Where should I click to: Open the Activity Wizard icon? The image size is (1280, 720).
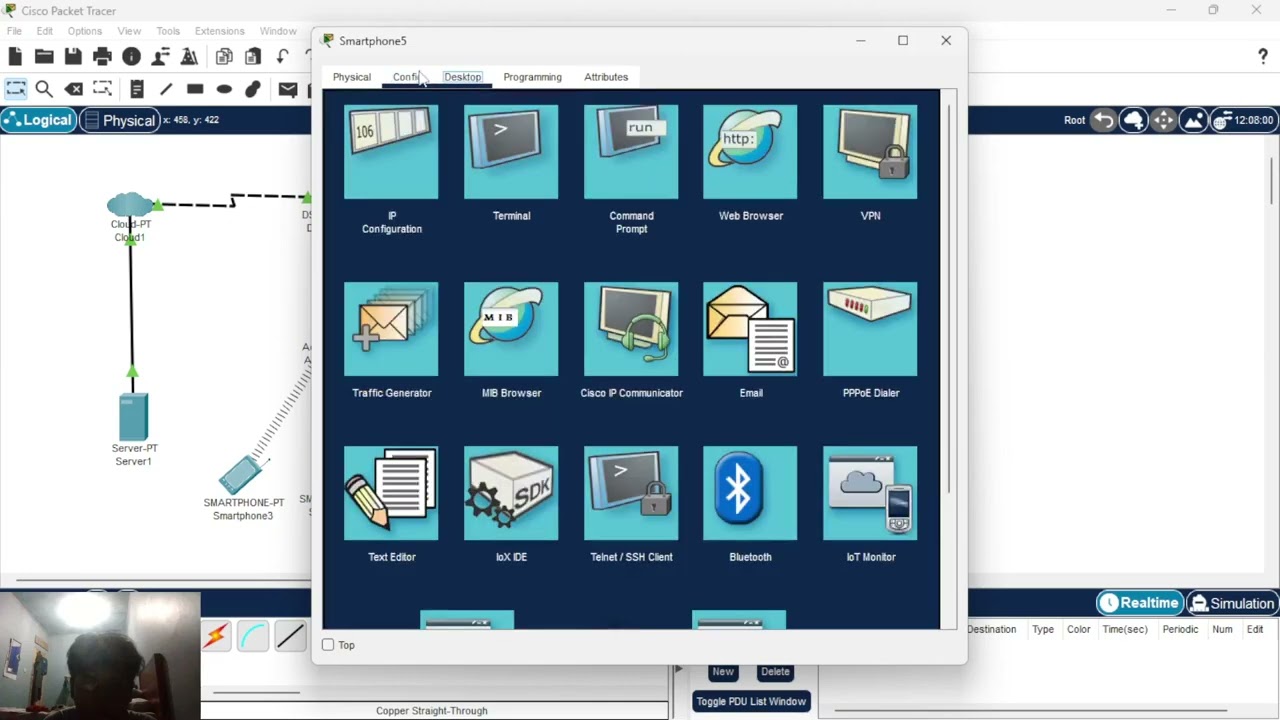(160, 57)
